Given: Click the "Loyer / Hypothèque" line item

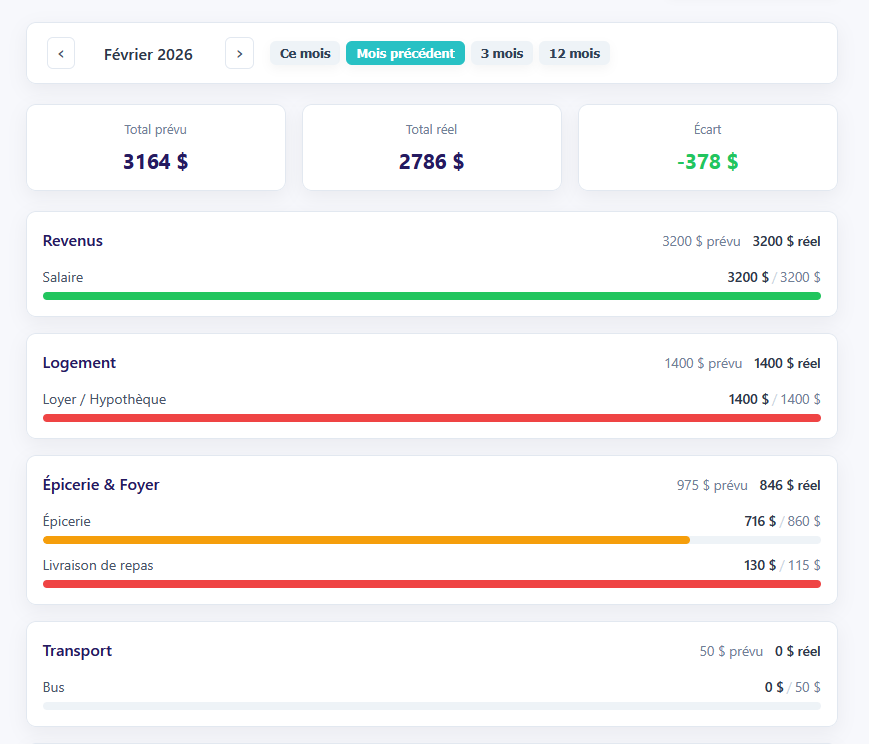Looking at the screenshot, I should pyautogui.click(x=105, y=398).
